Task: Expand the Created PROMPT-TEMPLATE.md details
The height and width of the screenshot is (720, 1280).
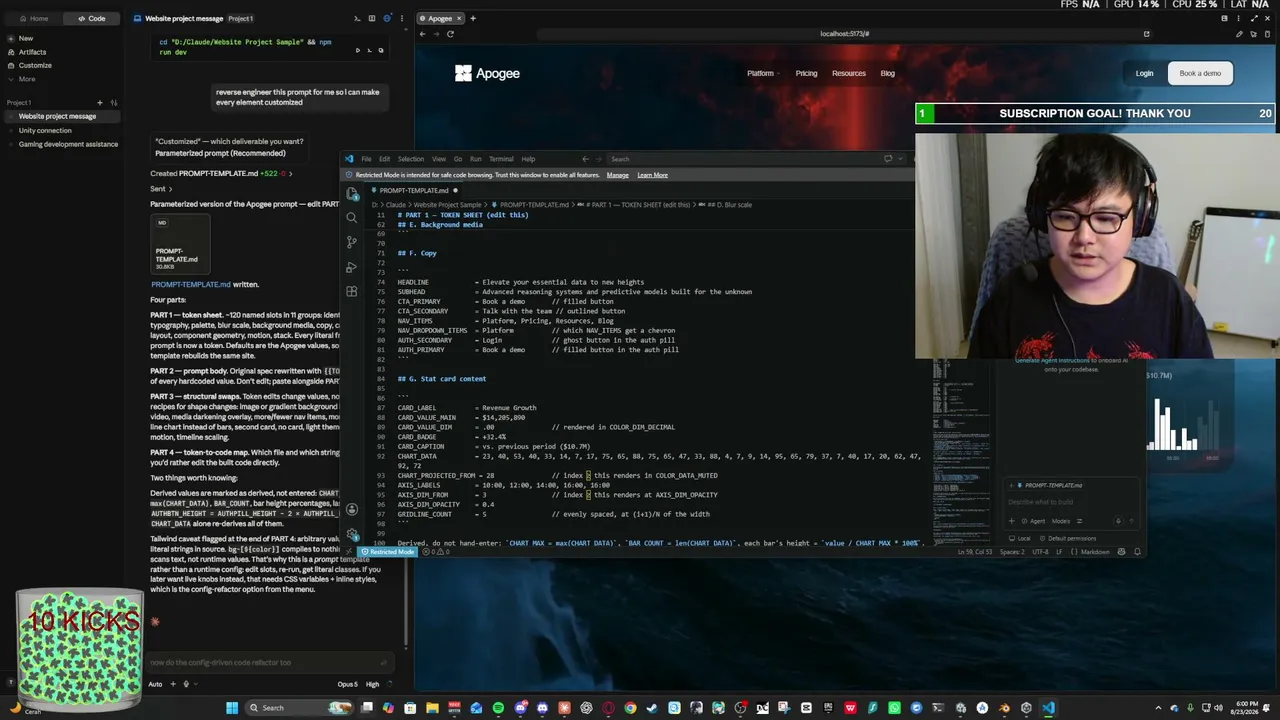Action: coord(220,173)
